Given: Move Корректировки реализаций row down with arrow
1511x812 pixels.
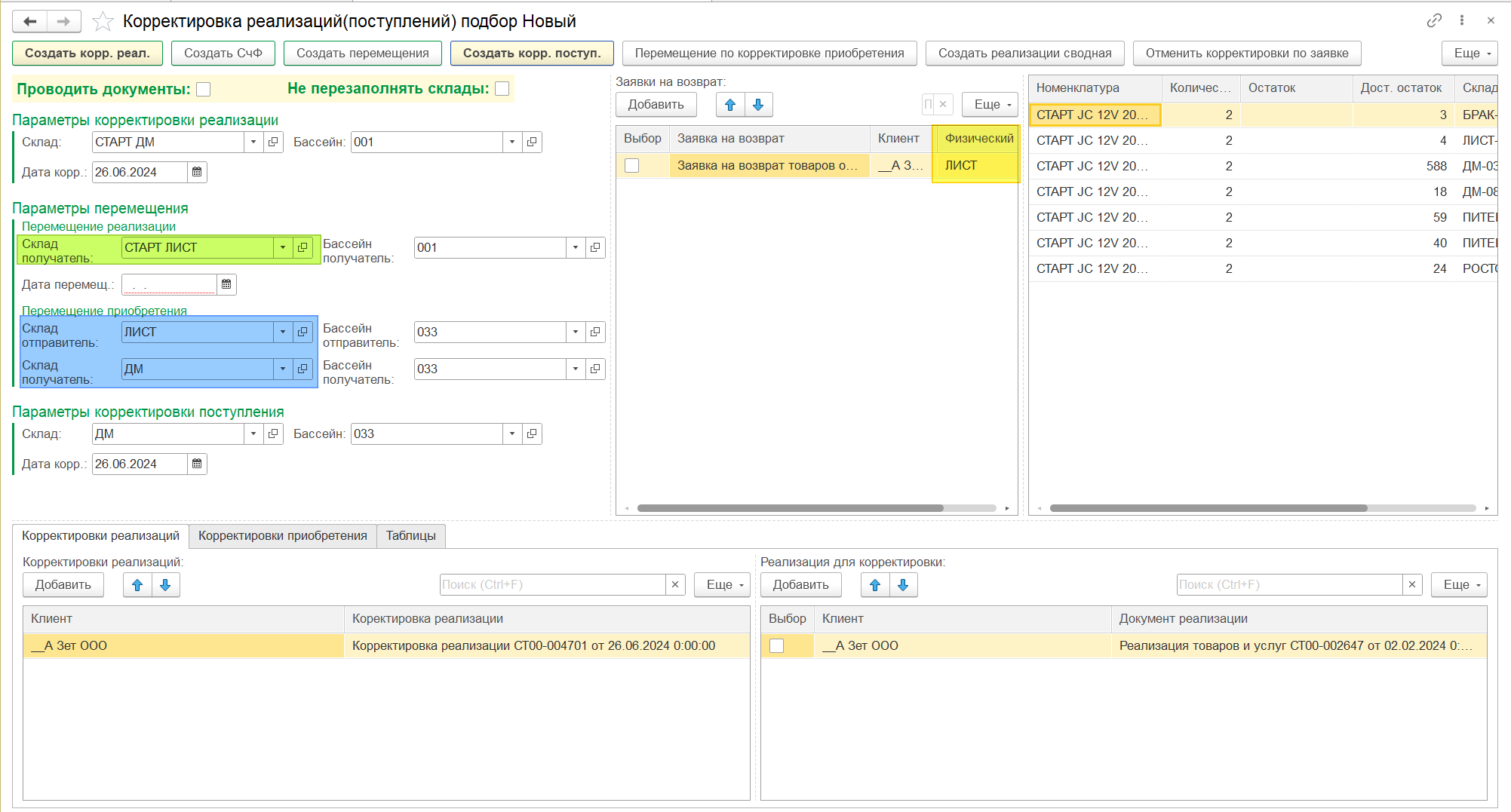Looking at the screenshot, I should 165,584.
